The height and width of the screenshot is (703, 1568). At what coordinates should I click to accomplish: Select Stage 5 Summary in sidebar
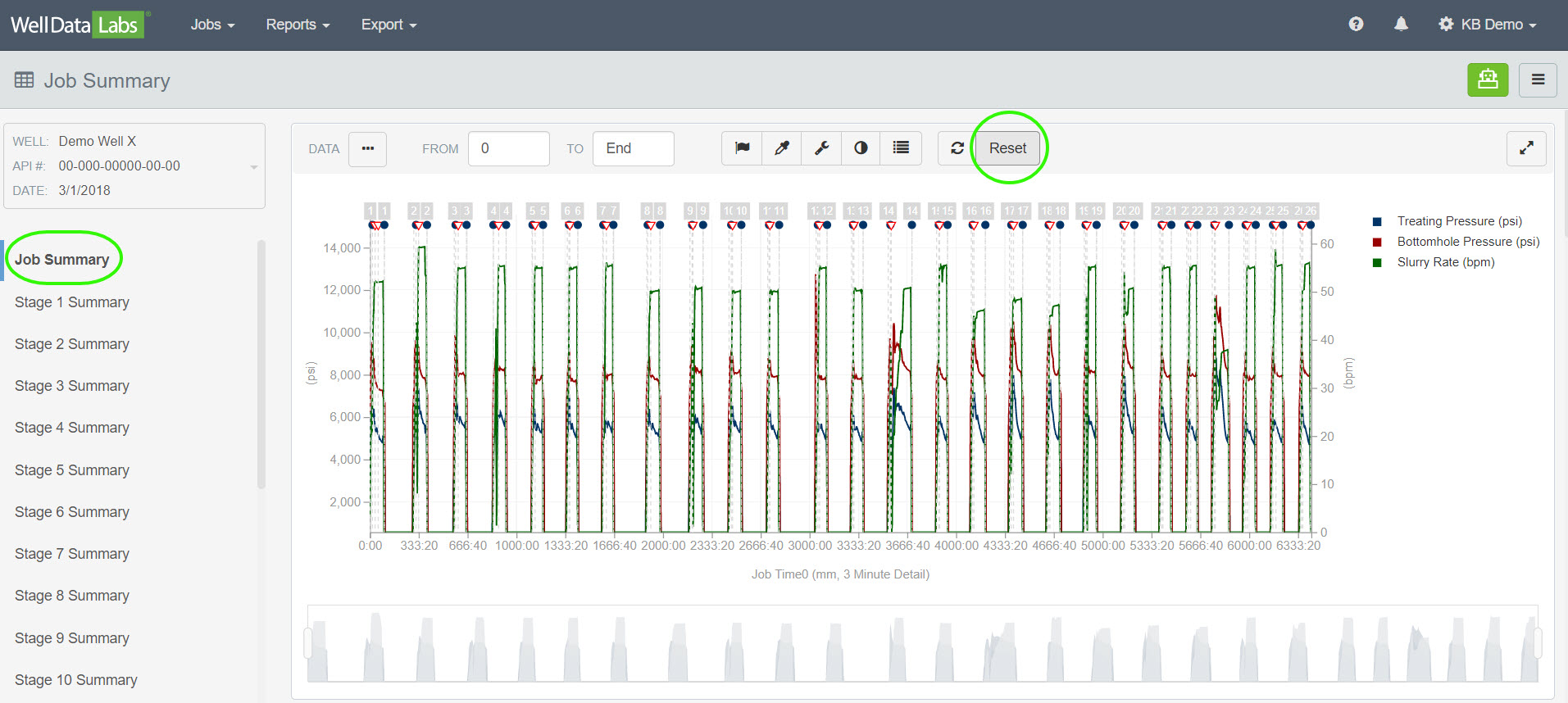[x=72, y=470]
